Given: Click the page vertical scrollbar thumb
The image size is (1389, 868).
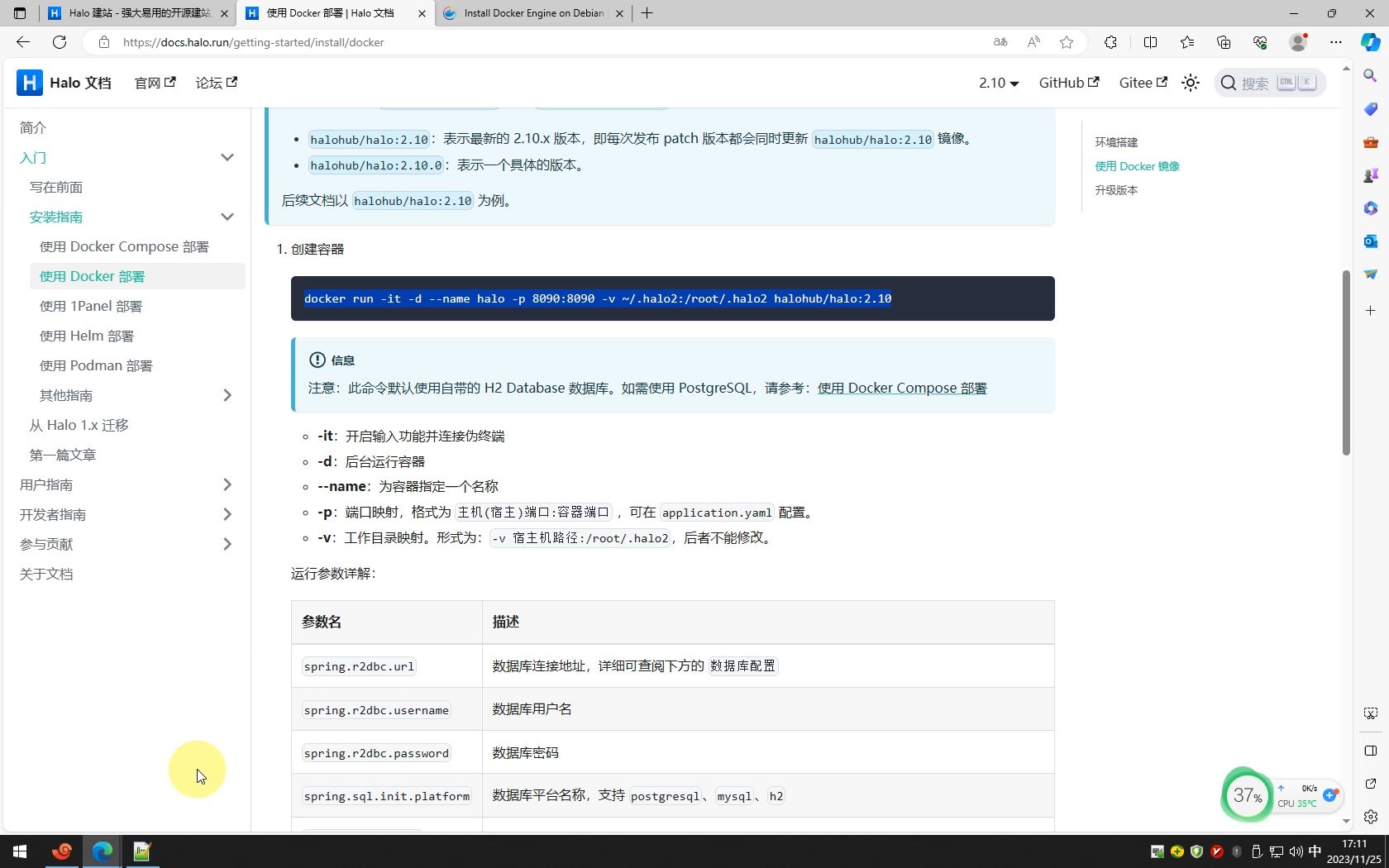Looking at the screenshot, I should pos(1346,362).
